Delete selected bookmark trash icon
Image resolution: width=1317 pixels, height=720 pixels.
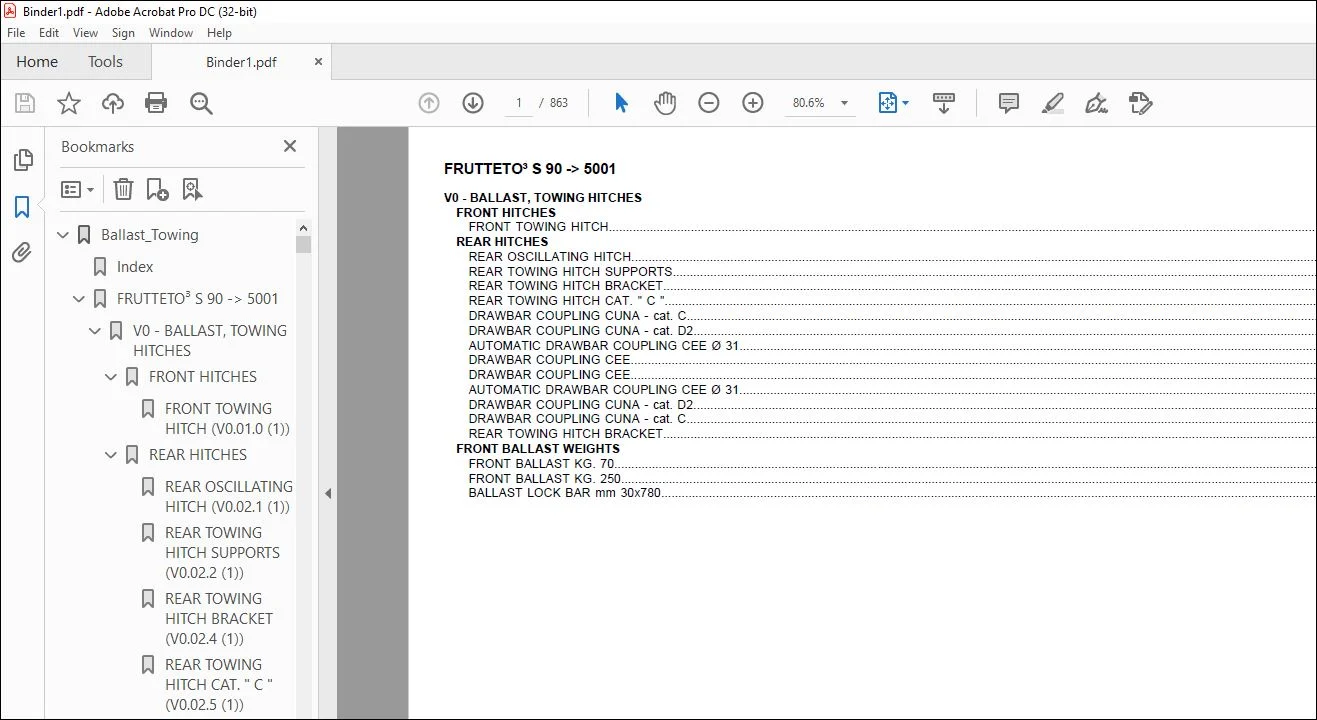123,189
